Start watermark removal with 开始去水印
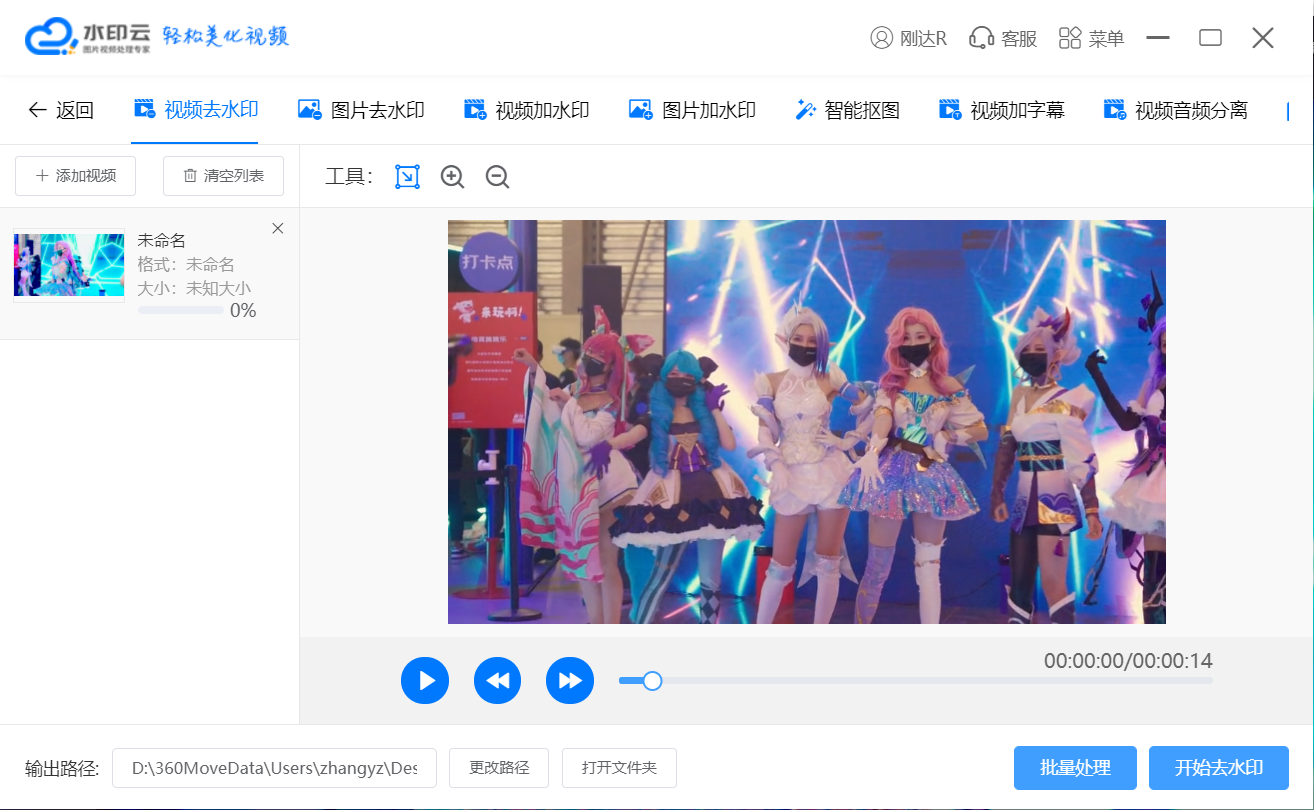 [x=1219, y=768]
